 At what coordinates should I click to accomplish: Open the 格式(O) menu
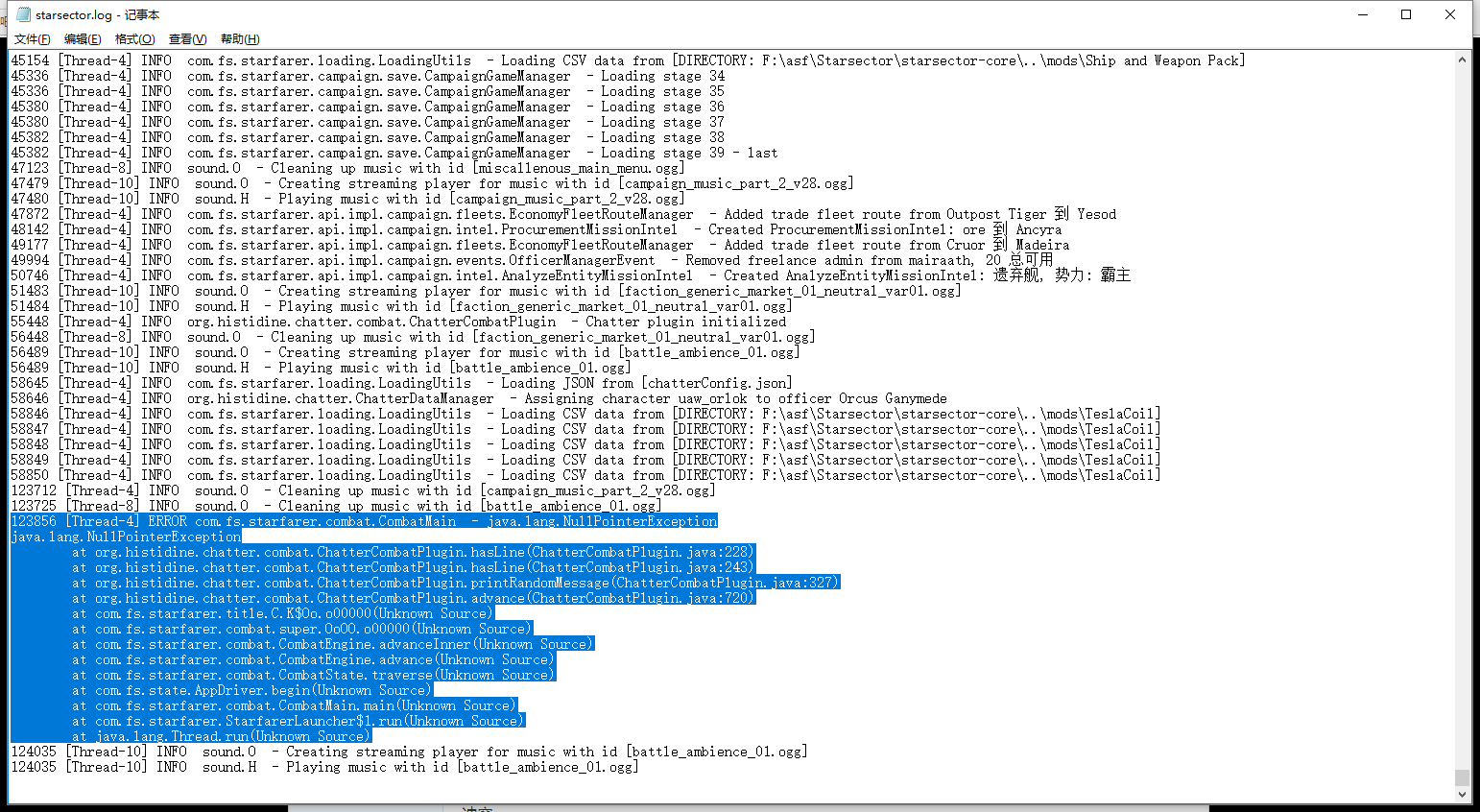pos(134,39)
